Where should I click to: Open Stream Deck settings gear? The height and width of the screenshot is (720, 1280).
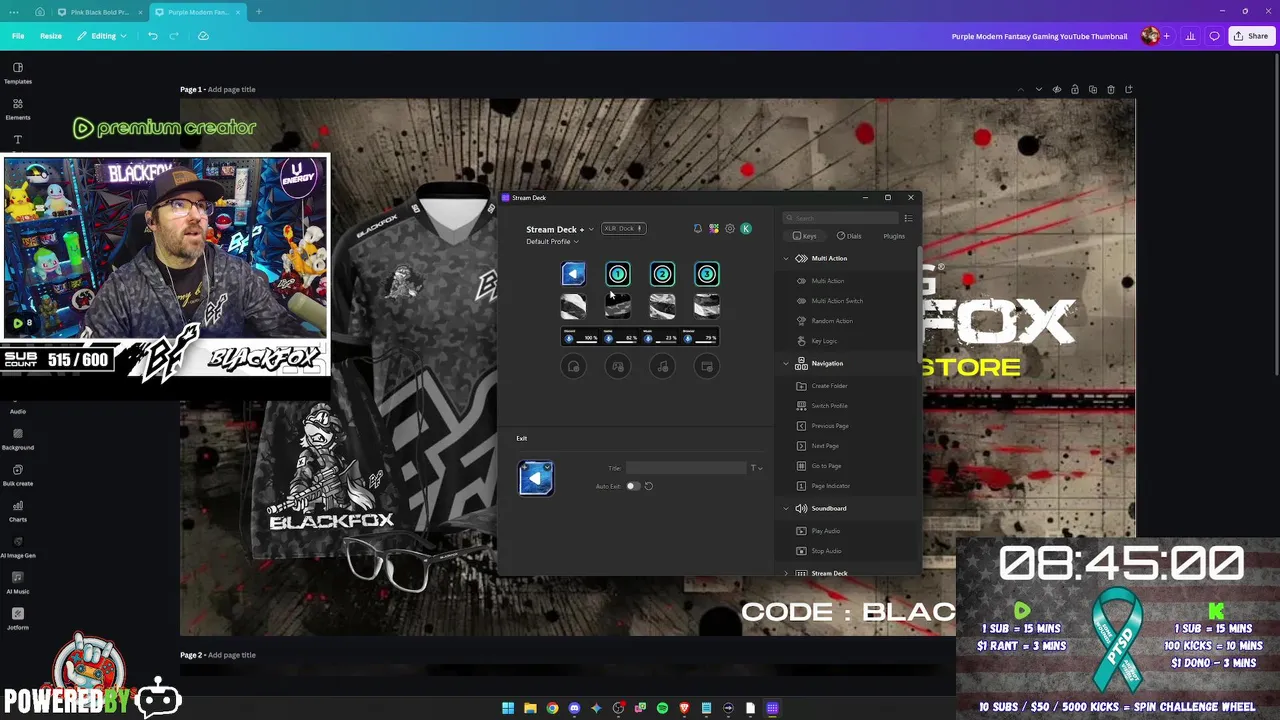730,229
